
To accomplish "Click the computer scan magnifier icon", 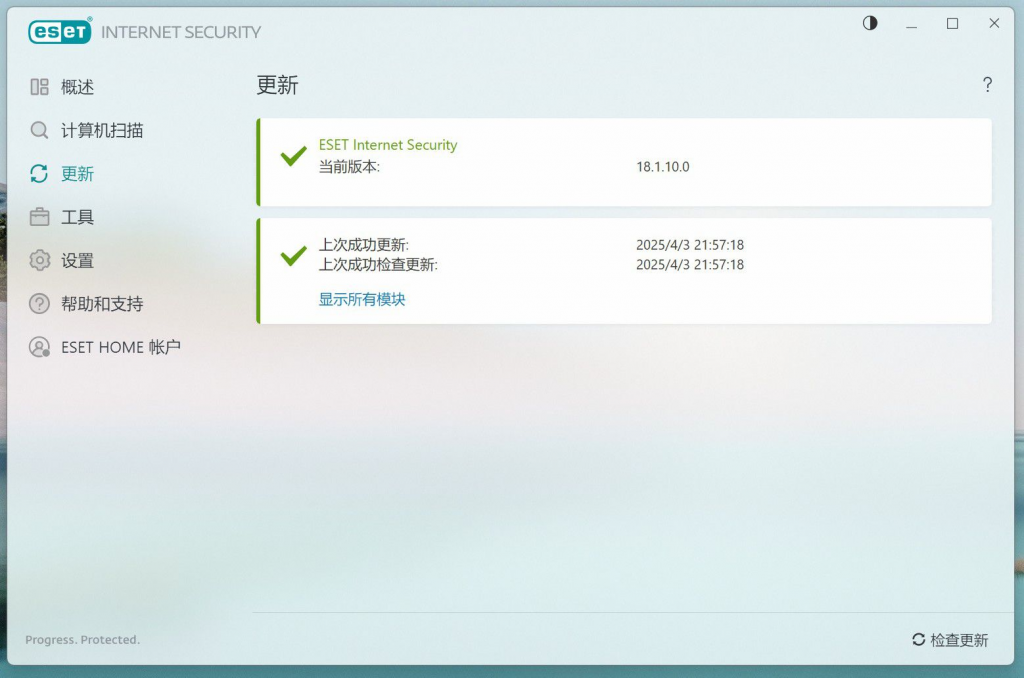I will [39, 130].
